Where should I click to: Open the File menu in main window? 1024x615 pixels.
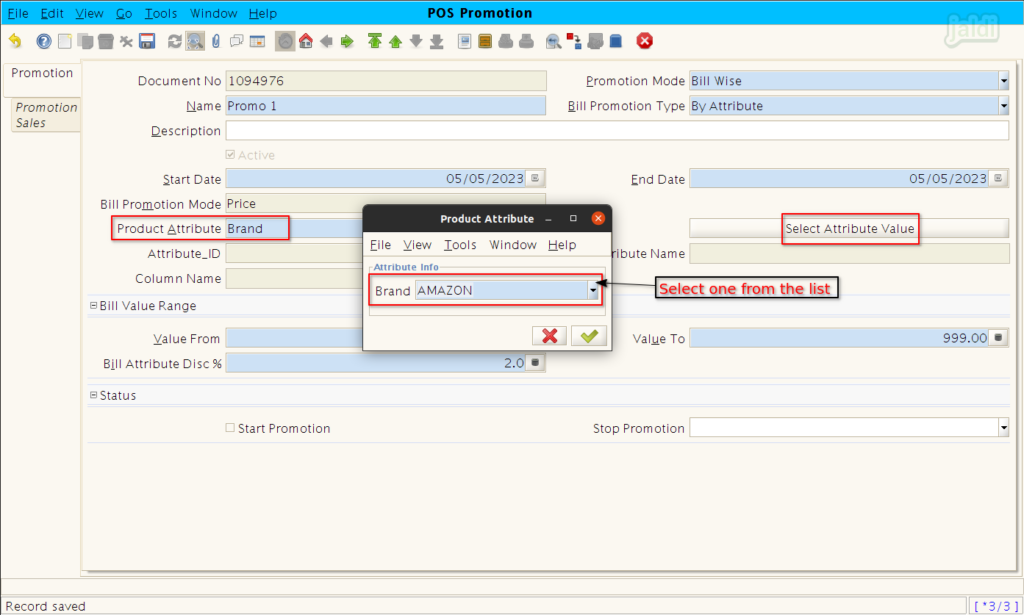pos(18,13)
